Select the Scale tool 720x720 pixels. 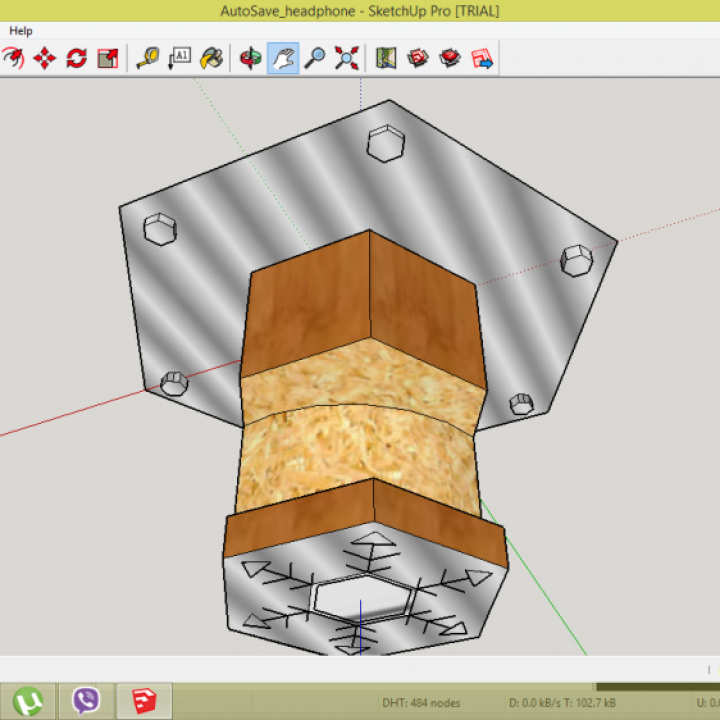pyautogui.click(x=108, y=58)
